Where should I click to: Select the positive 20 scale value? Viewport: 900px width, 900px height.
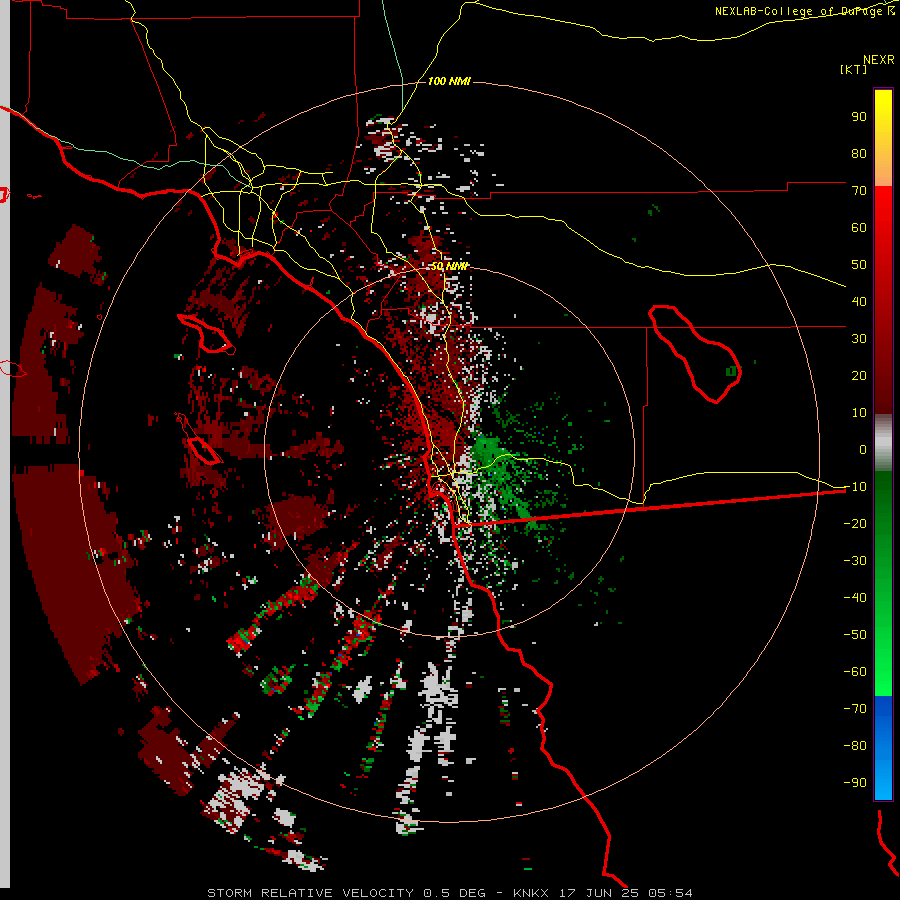[859, 375]
